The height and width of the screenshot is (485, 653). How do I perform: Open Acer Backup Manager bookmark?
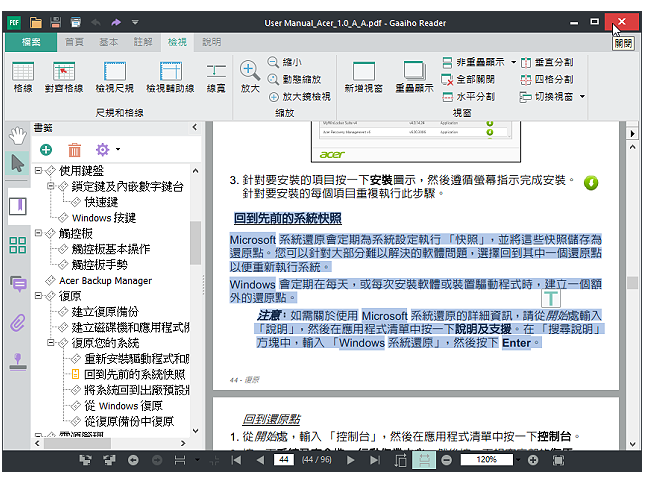tap(105, 281)
